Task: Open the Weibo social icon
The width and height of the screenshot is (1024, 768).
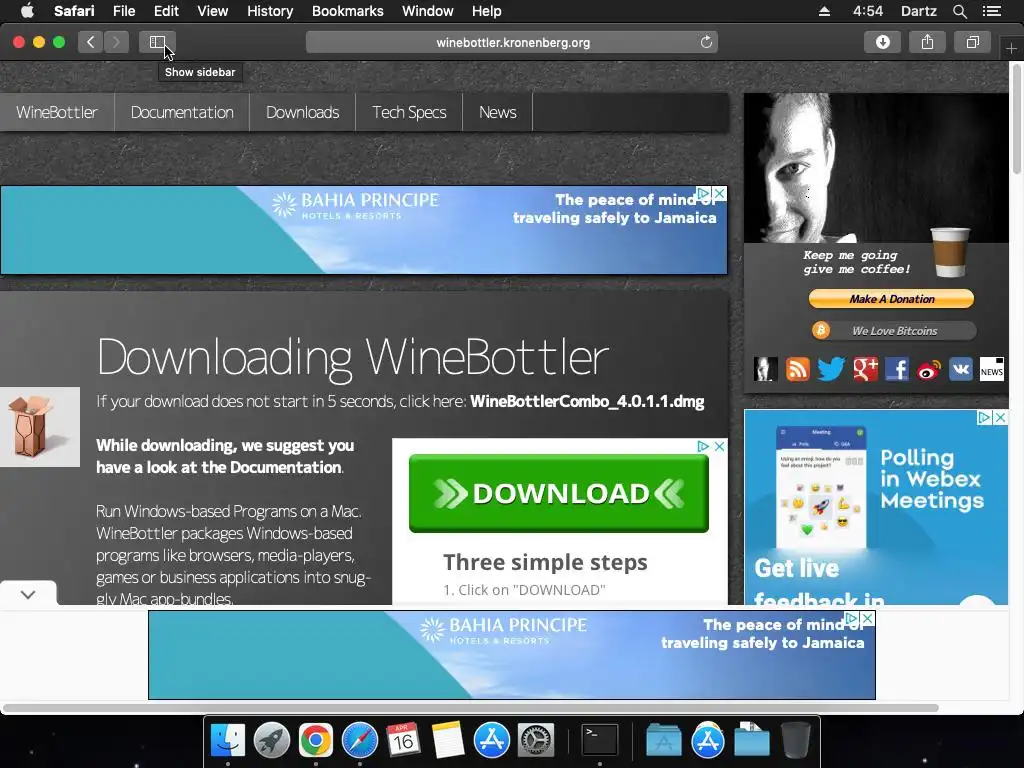Action: point(929,369)
